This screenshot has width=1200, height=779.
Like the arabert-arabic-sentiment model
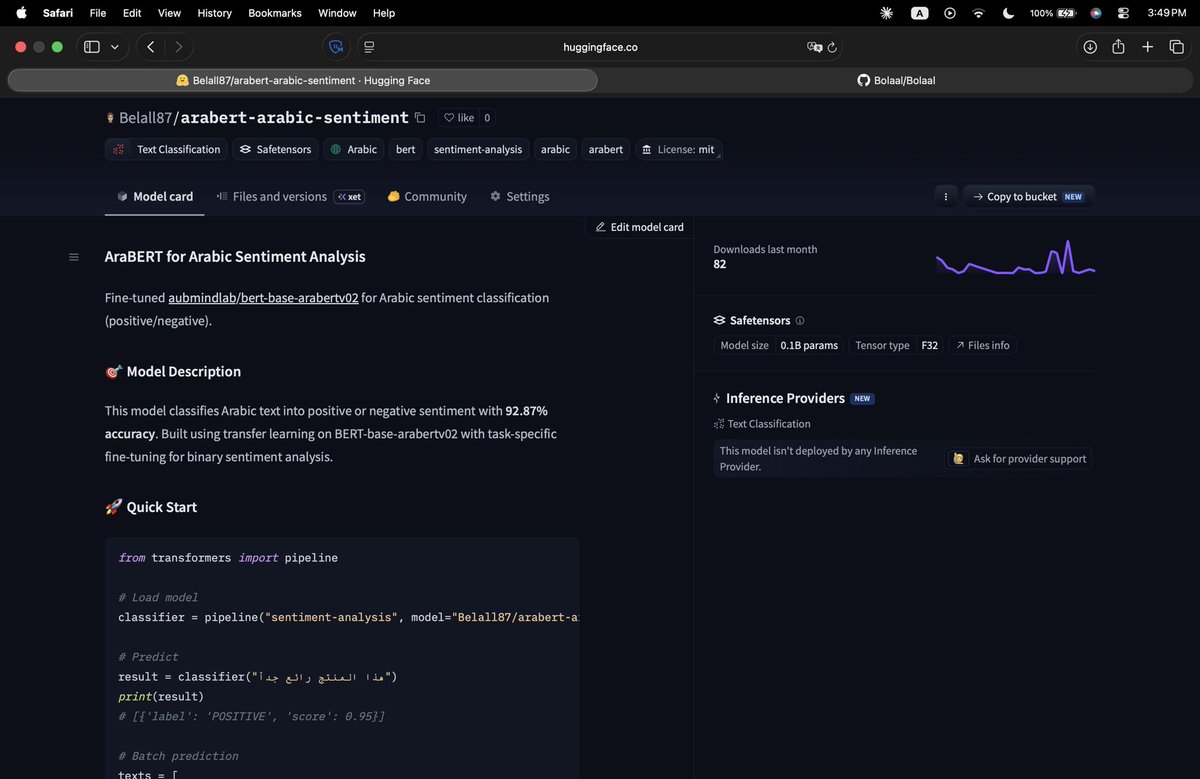click(459, 118)
